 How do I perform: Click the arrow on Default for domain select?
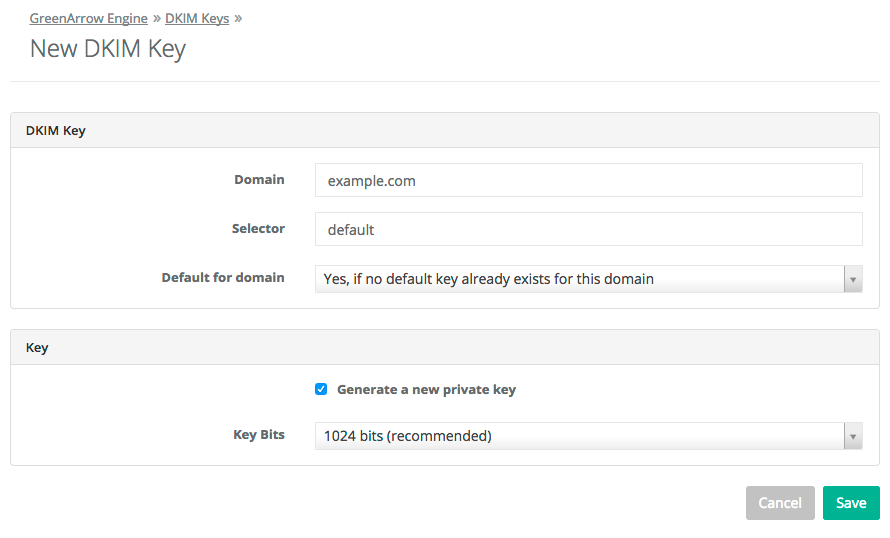point(853,279)
